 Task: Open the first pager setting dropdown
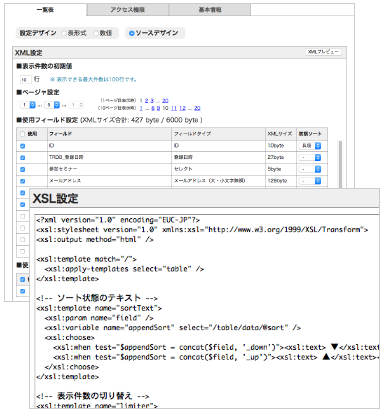(28, 105)
